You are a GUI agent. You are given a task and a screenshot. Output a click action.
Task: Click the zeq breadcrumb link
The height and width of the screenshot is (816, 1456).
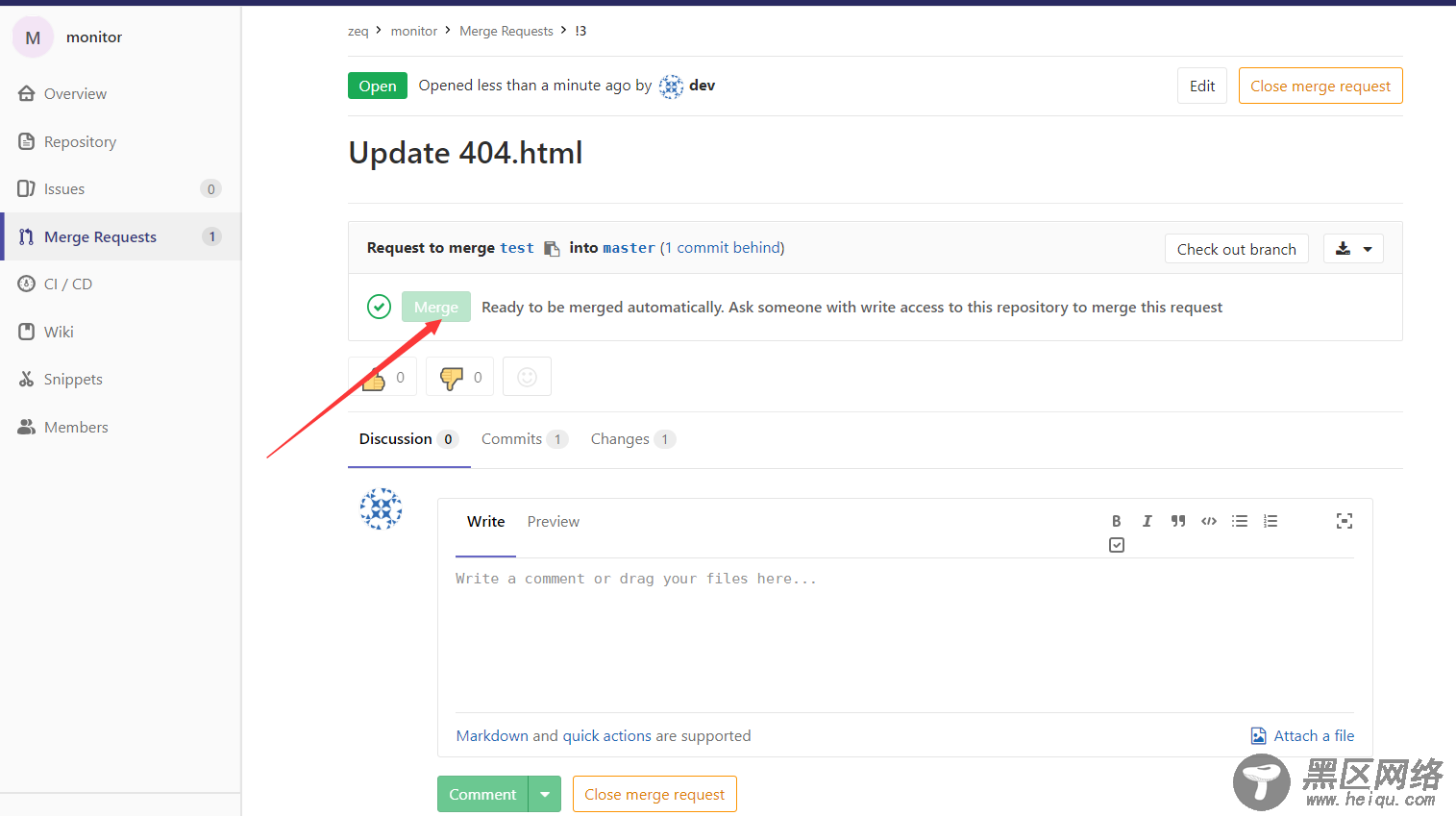pyautogui.click(x=358, y=31)
